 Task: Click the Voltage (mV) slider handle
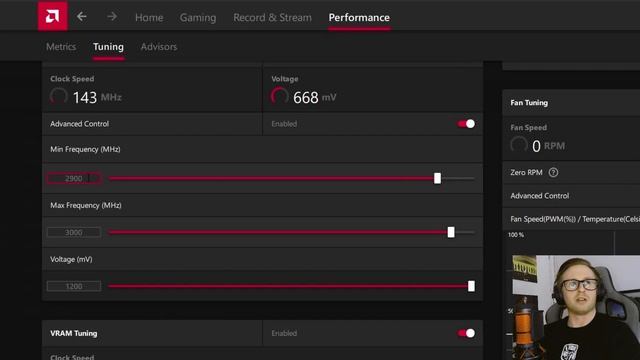pyautogui.click(x=471, y=286)
